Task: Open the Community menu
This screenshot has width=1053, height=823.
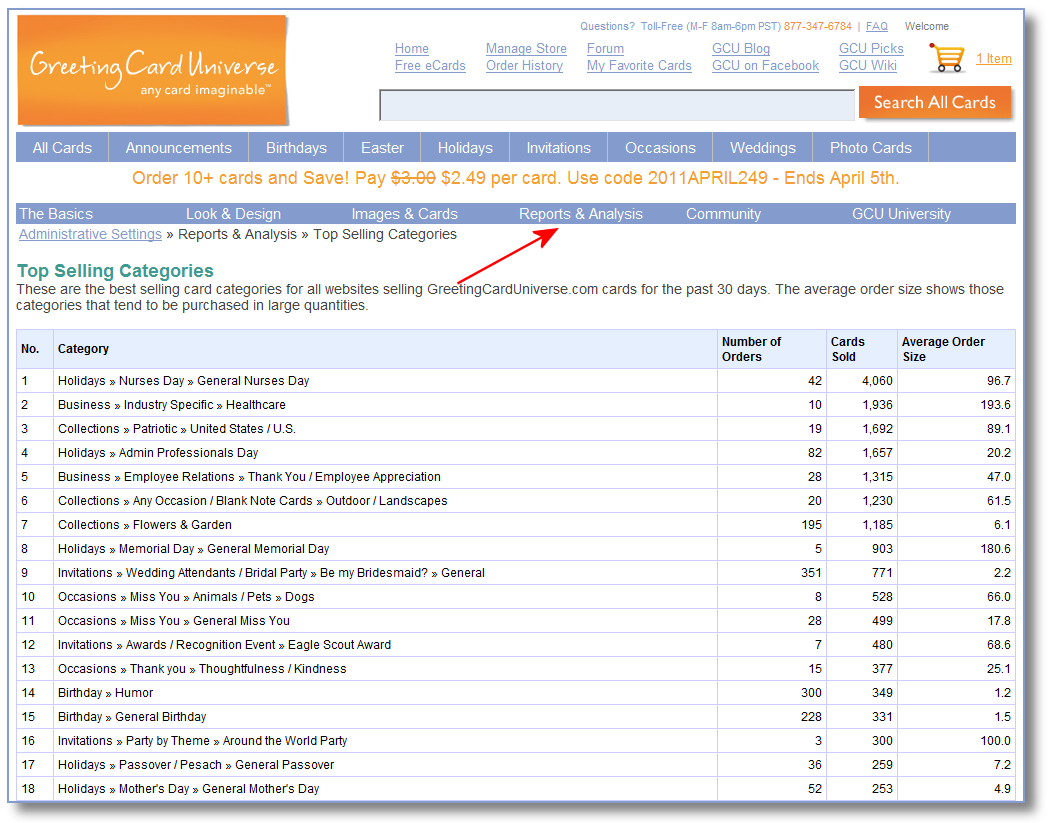Action: pyautogui.click(x=723, y=213)
